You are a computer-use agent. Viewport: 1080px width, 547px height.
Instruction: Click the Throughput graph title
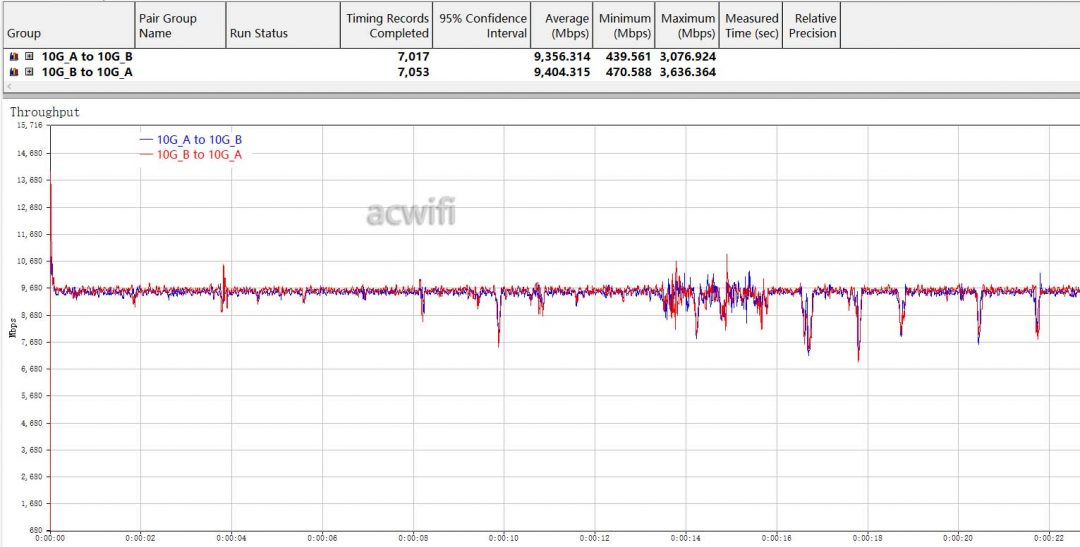point(45,113)
